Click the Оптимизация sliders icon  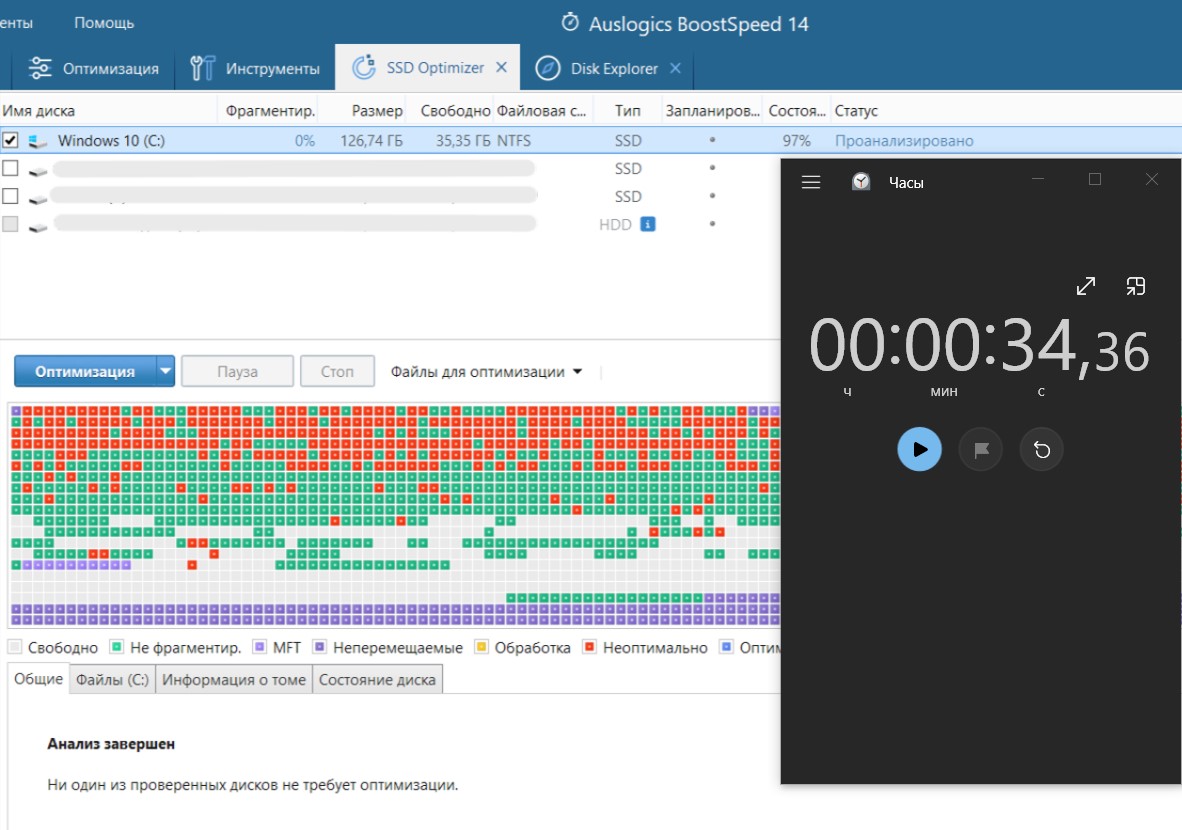(x=40, y=69)
